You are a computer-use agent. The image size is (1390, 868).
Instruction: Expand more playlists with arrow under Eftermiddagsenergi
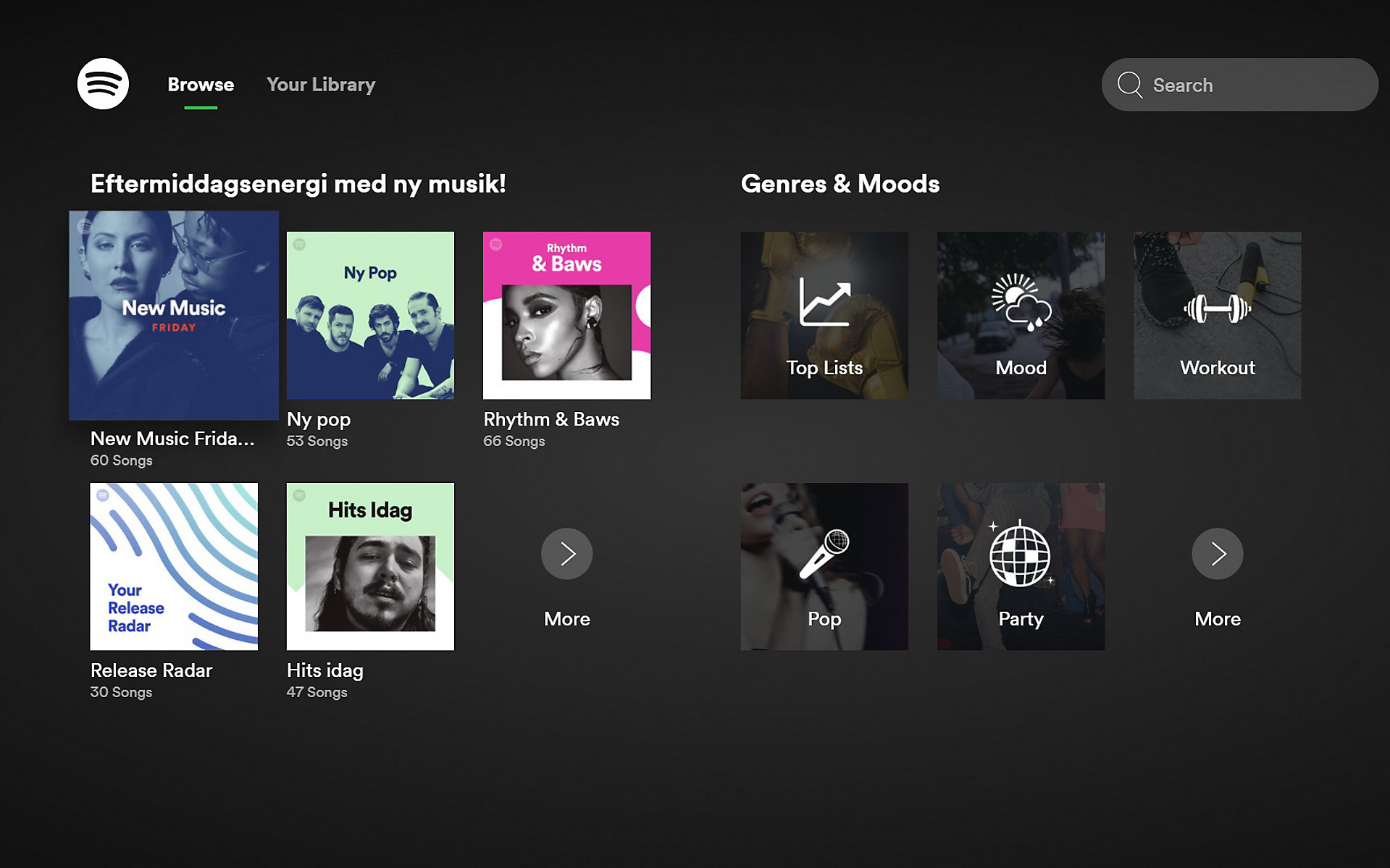566,554
